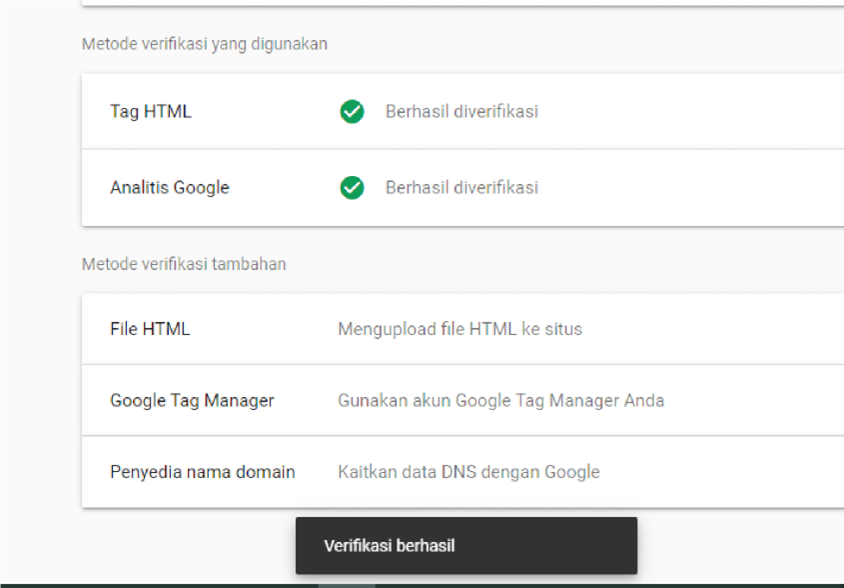Expand the Tag HTML verification row

(x=463, y=111)
